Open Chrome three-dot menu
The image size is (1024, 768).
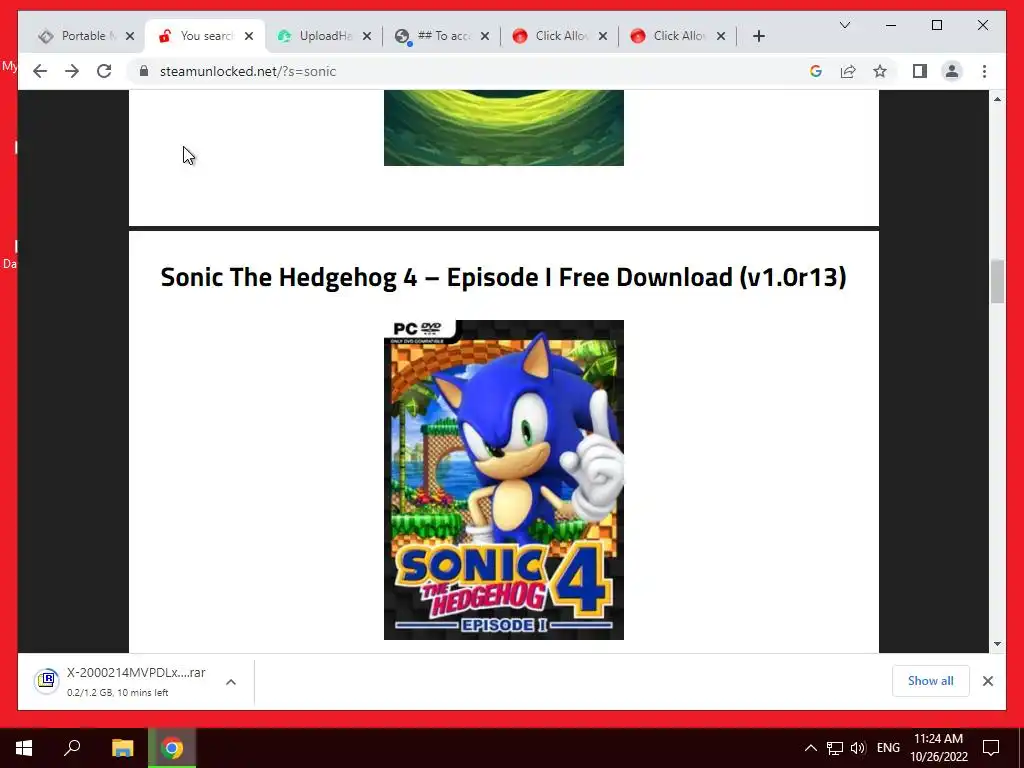(984, 71)
